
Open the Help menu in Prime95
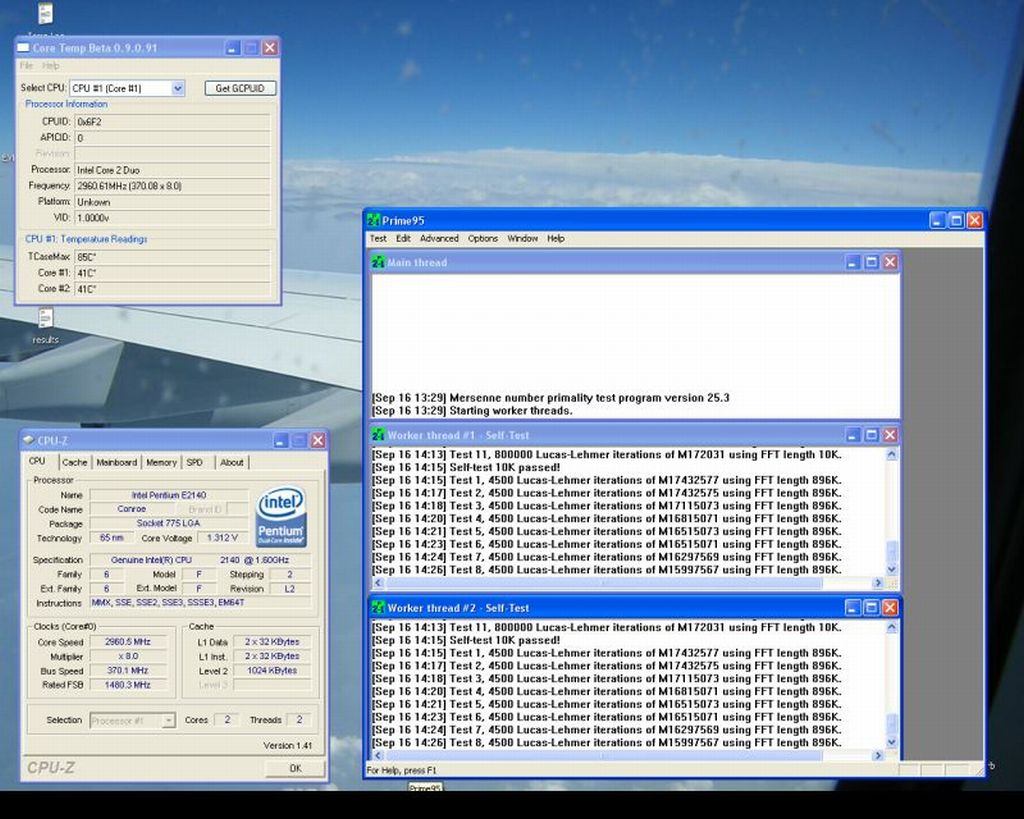point(556,239)
